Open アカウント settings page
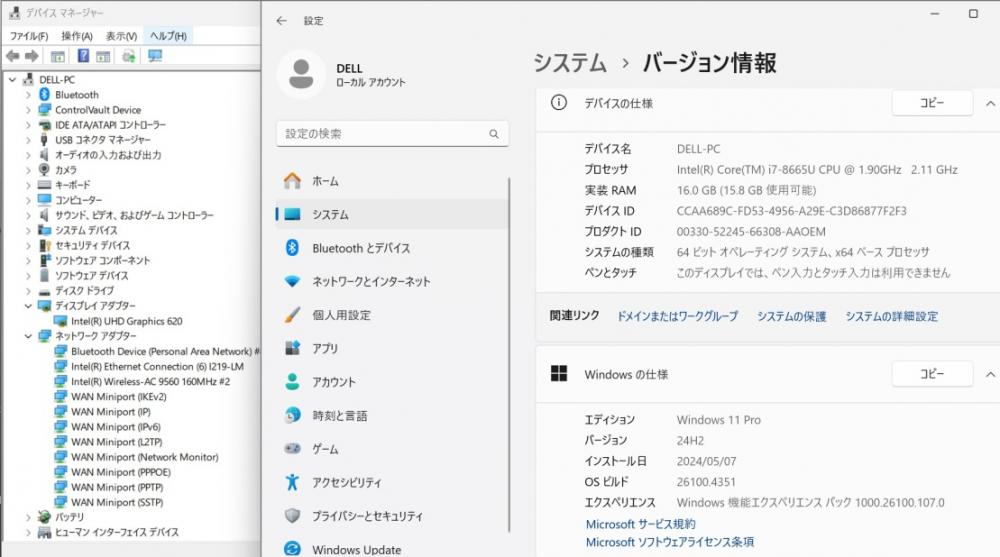 [392, 382]
